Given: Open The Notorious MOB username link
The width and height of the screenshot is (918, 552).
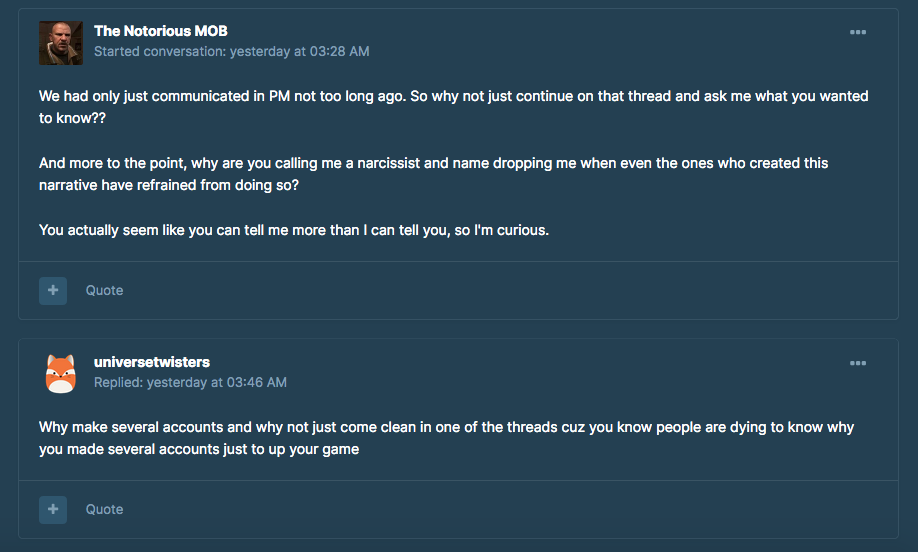Looking at the screenshot, I should coord(160,31).
